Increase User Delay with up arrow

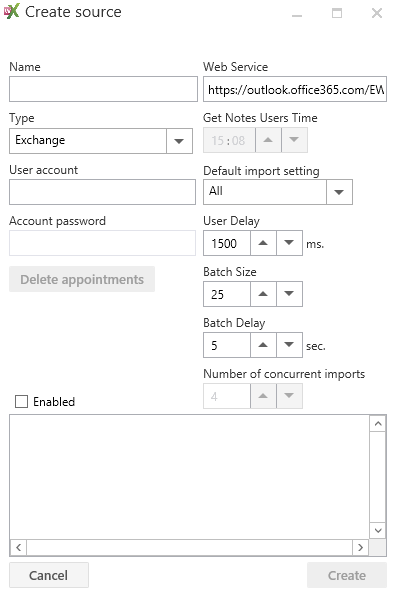point(263,243)
